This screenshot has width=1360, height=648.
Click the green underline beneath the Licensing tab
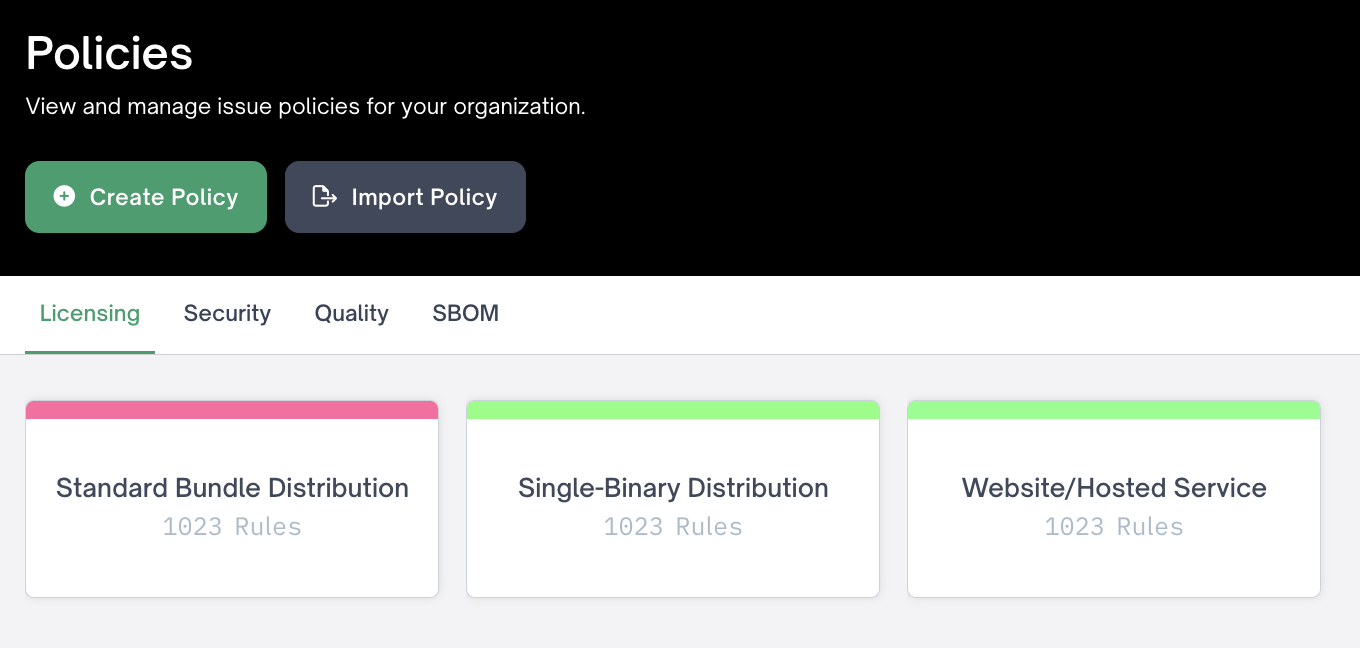click(x=90, y=352)
